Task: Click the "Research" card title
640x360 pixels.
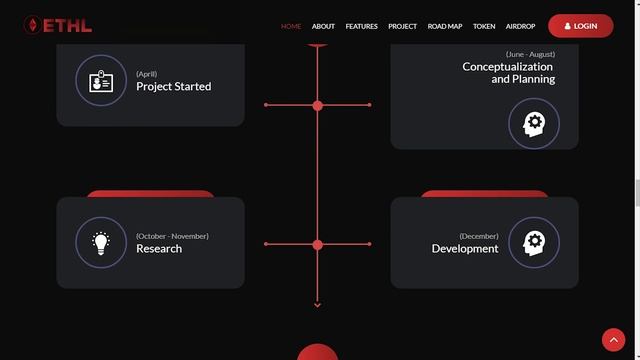Action: point(159,249)
